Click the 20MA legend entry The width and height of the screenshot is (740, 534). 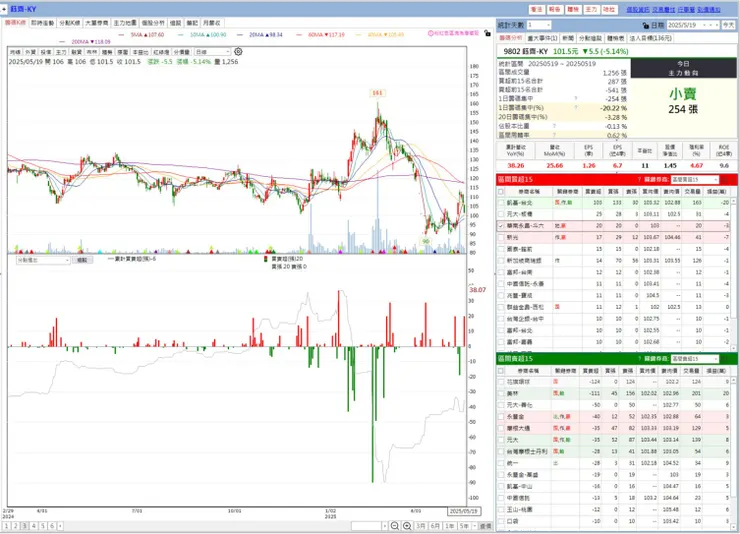tap(260, 34)
